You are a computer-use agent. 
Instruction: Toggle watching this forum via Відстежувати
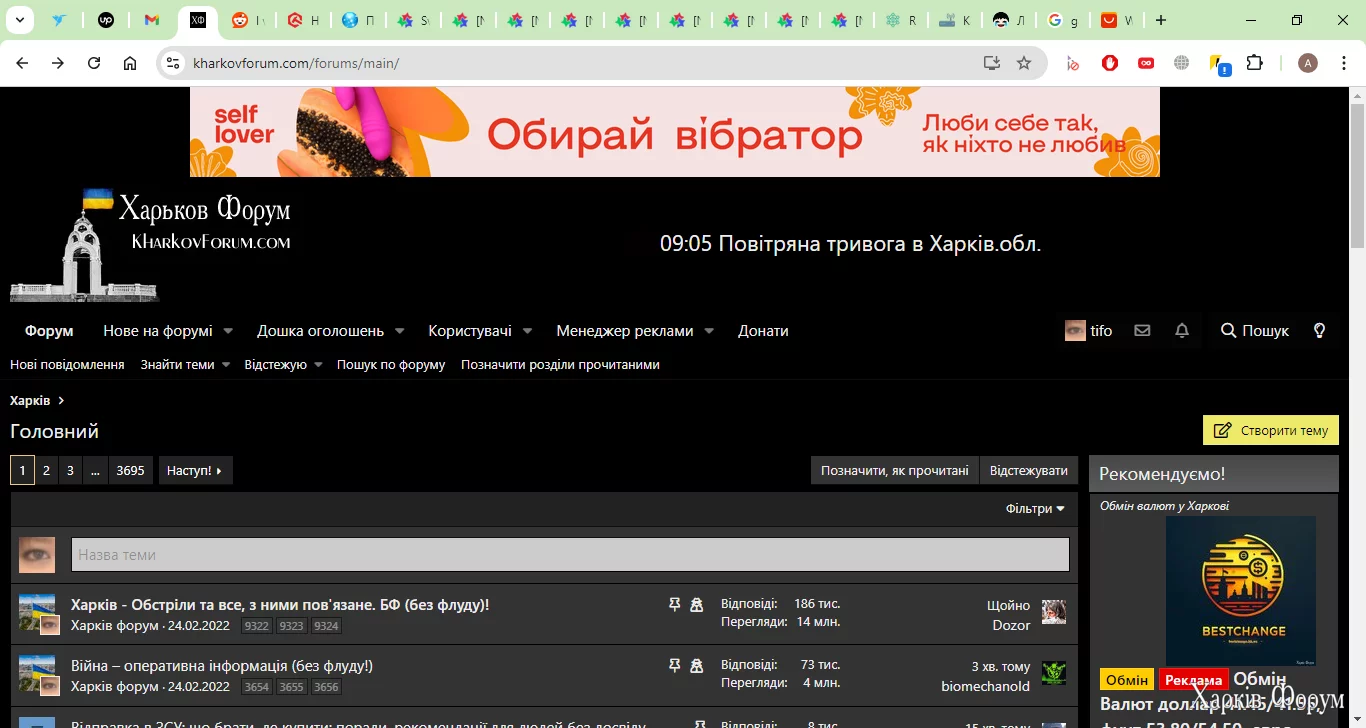[1029, 470]
